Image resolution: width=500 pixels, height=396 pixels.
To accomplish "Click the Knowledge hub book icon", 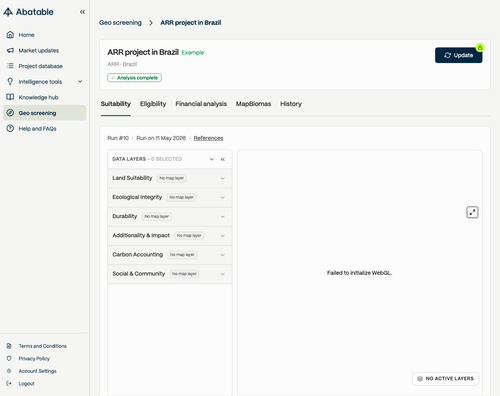I will point(10,97).
